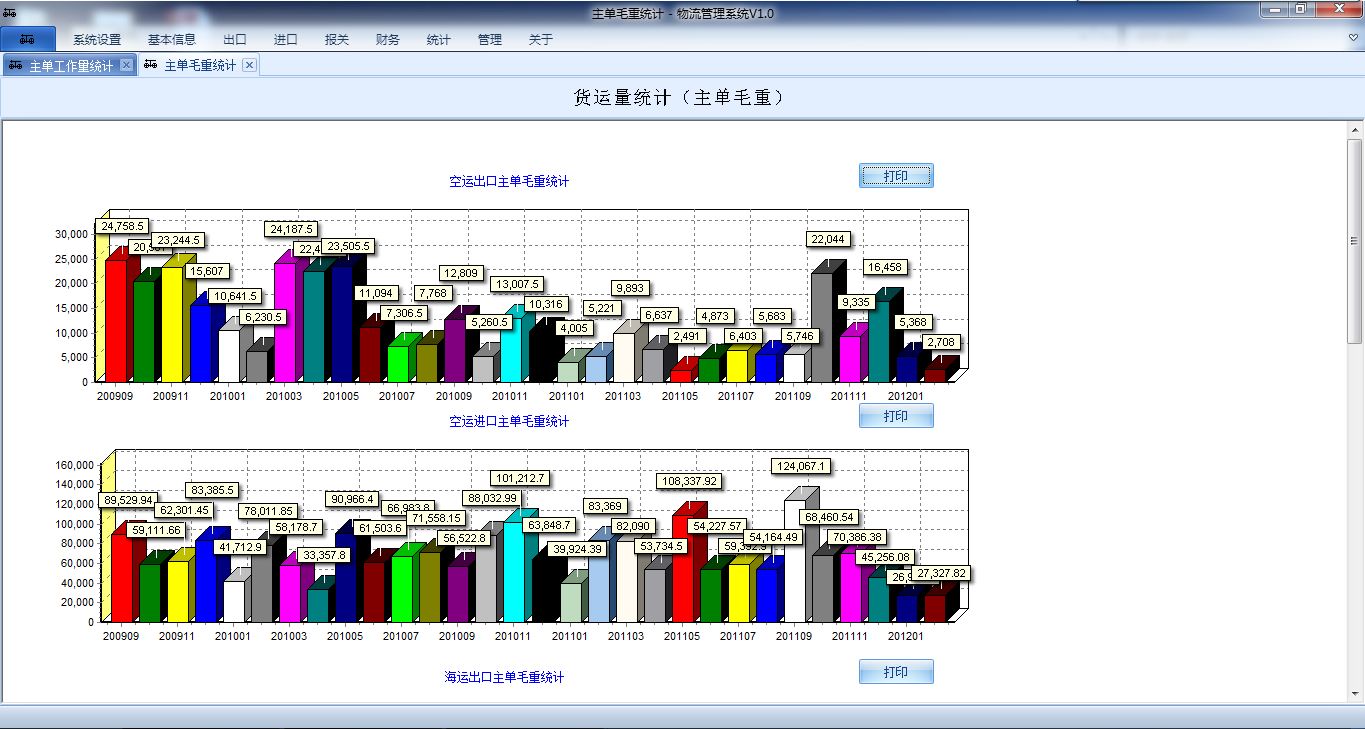This screenshot has height=729, width=1365.
Task: Print the 空运进口主单毛重统计 chart
Action: [x=896, y=416]
